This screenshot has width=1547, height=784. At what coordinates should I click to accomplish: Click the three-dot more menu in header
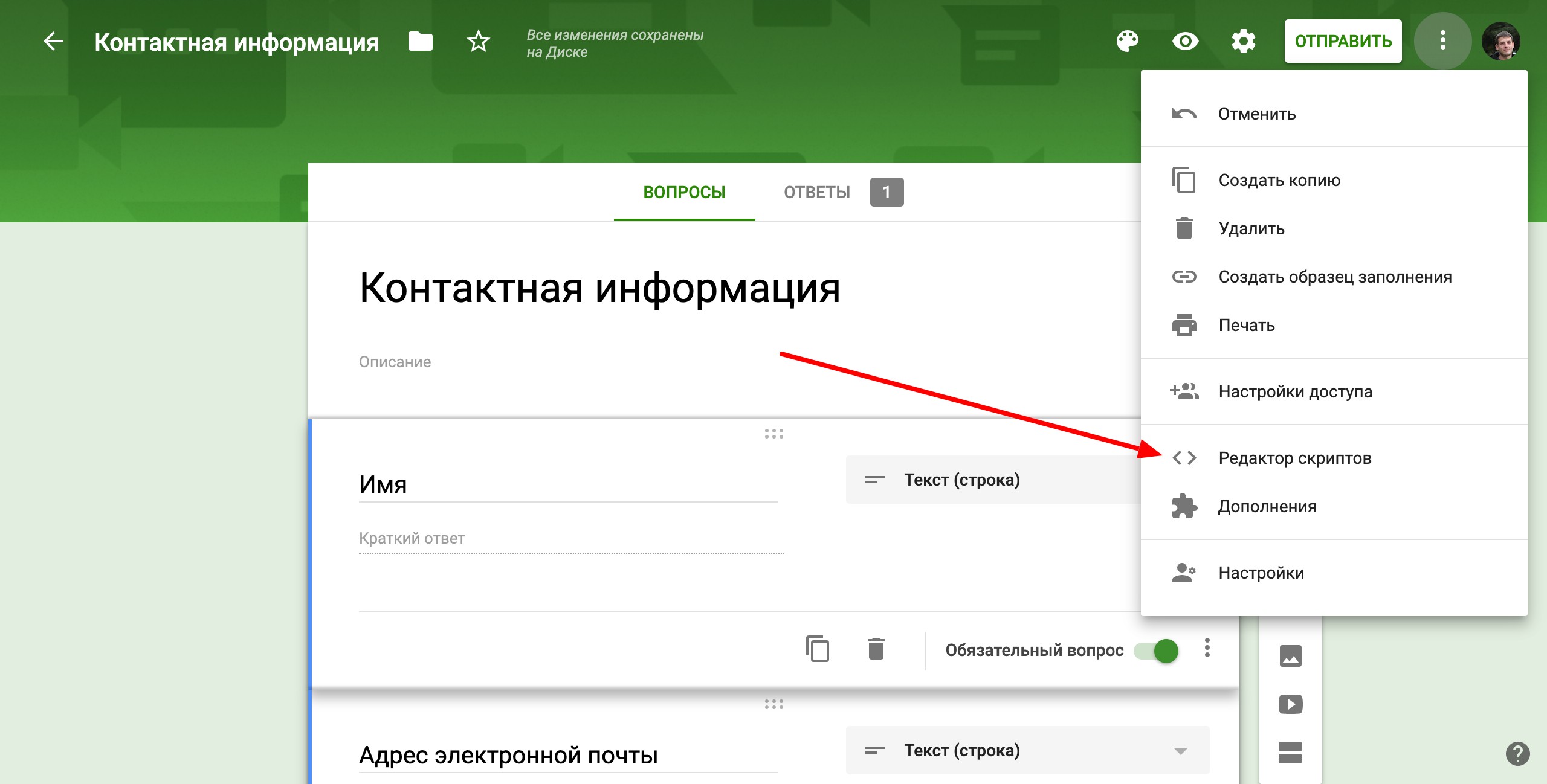point(1443,40)
